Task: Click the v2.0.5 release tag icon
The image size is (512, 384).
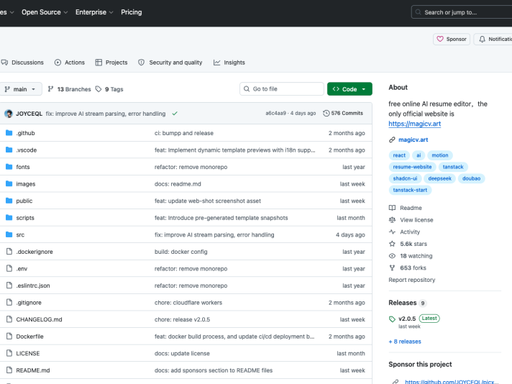Action: pos(392,319)
